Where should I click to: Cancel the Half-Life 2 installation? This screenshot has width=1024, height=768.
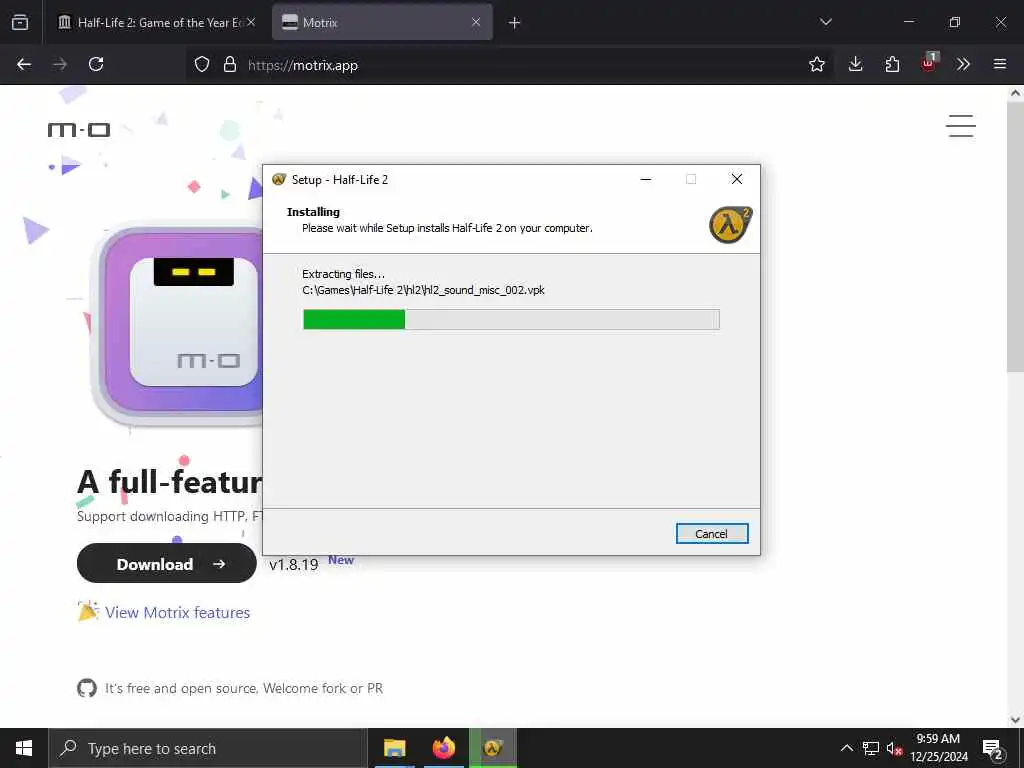pyautogui.click(x=712, y=534)
